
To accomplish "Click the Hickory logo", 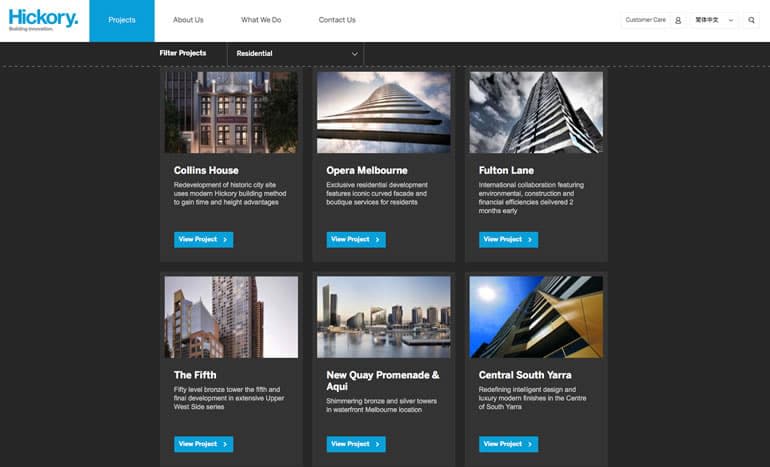I will click(x=43, y=20).
